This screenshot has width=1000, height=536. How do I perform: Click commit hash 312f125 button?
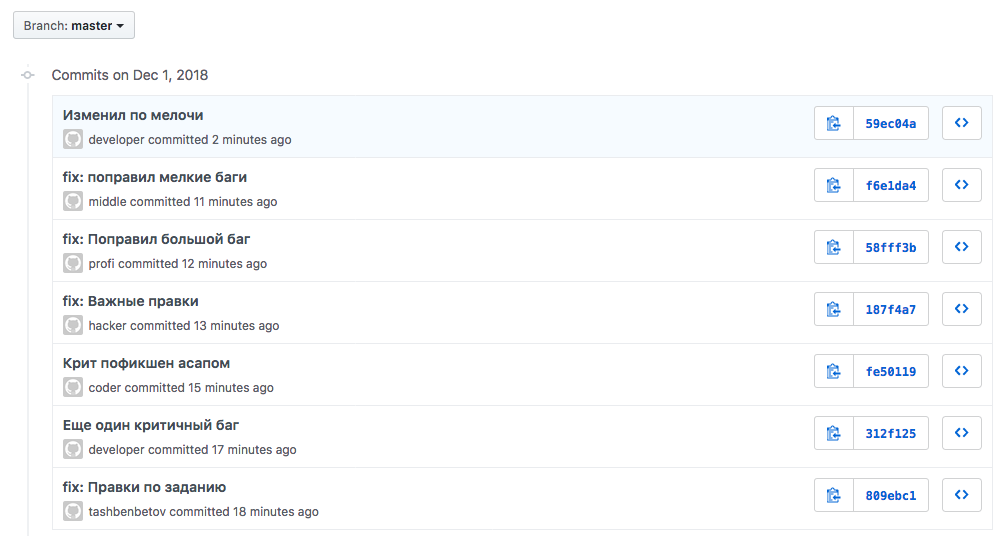pos(890,434)
